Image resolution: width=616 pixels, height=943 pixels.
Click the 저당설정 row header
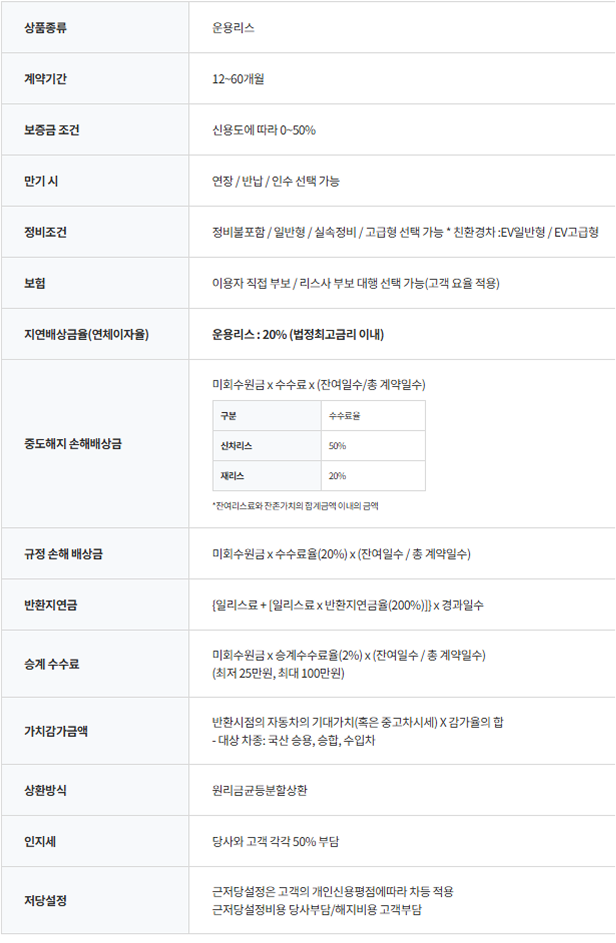(46, 900)
